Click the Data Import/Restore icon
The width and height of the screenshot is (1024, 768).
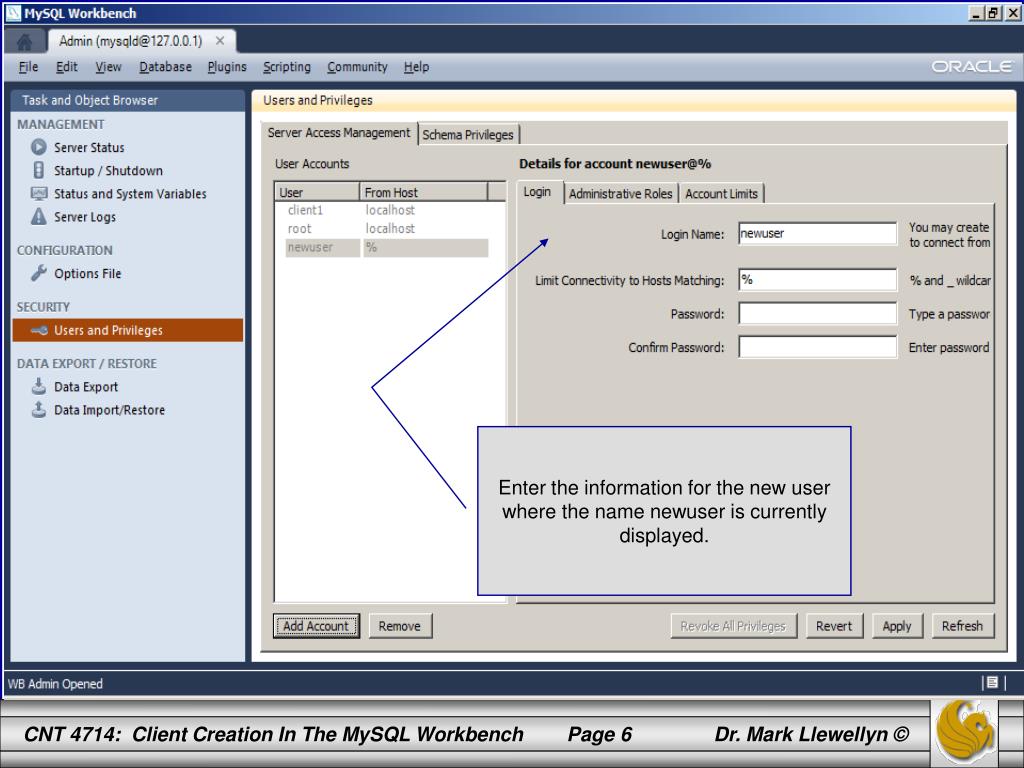(x=39, y=409)
